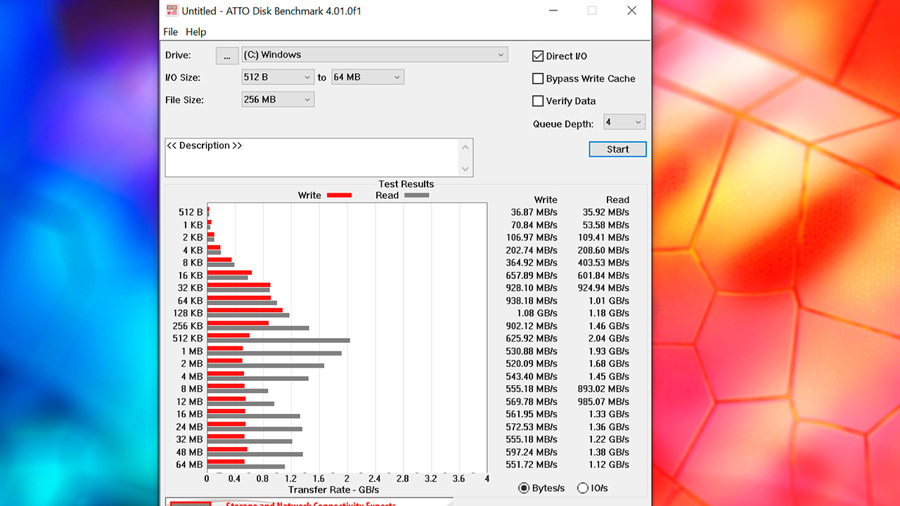Viewport: 900px width, 506px height.
Task: Click the Write column header
Action: [x=545, y=200]
